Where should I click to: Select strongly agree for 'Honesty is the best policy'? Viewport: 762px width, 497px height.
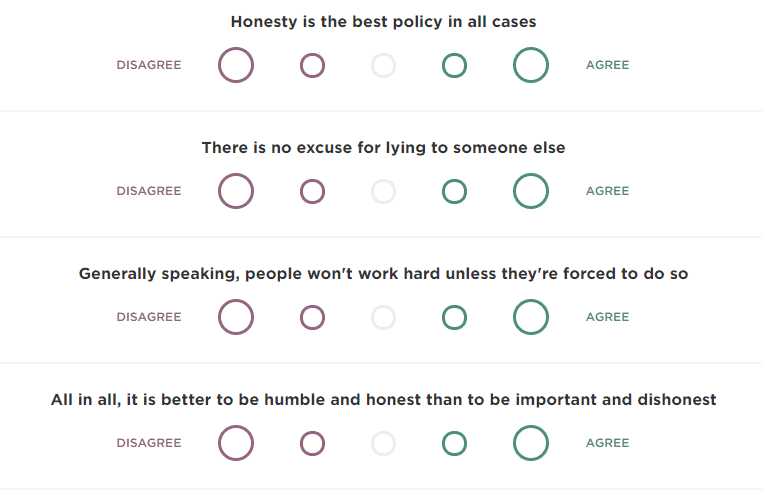coord(531,65)
